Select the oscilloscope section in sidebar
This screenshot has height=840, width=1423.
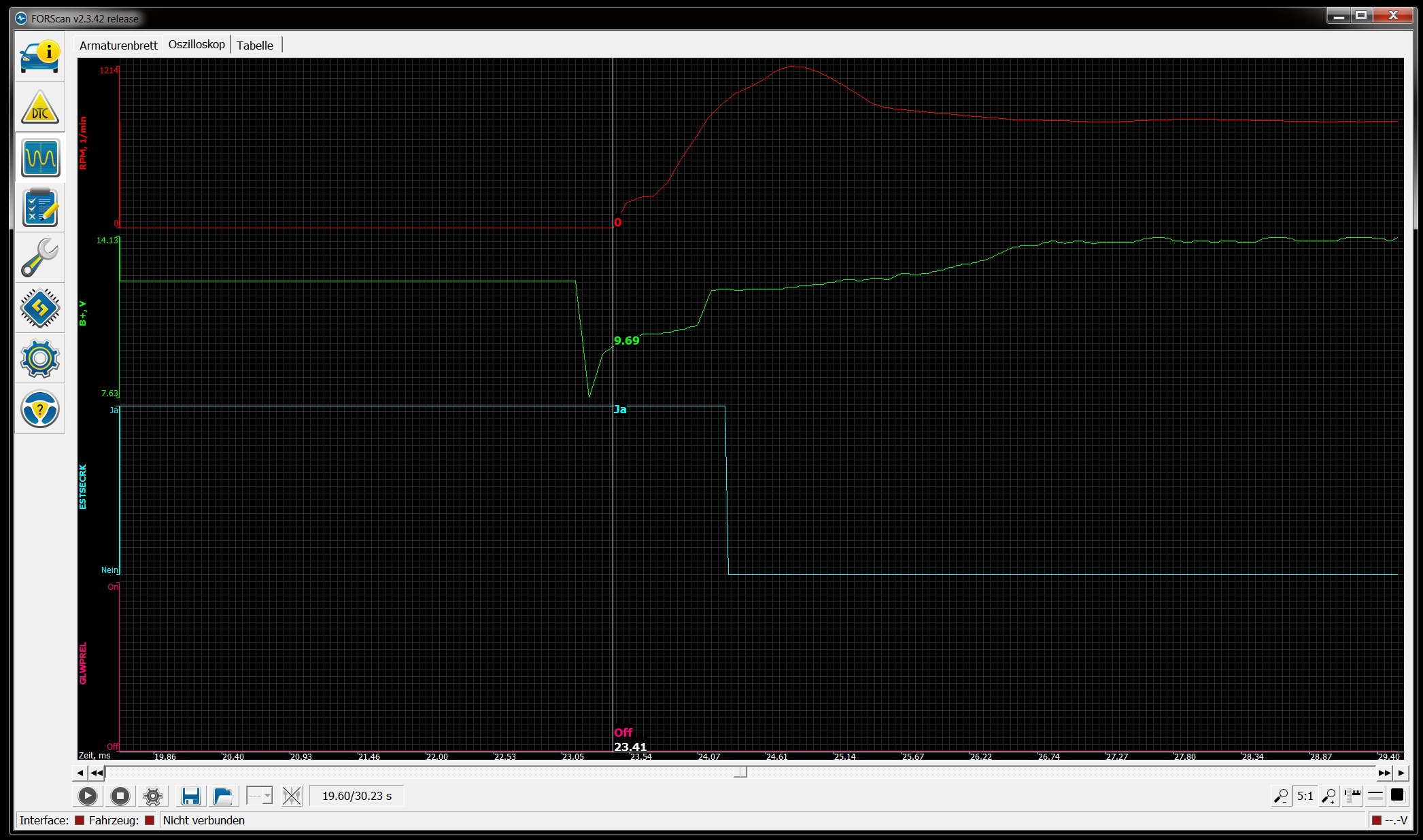(x=40, y=158)
